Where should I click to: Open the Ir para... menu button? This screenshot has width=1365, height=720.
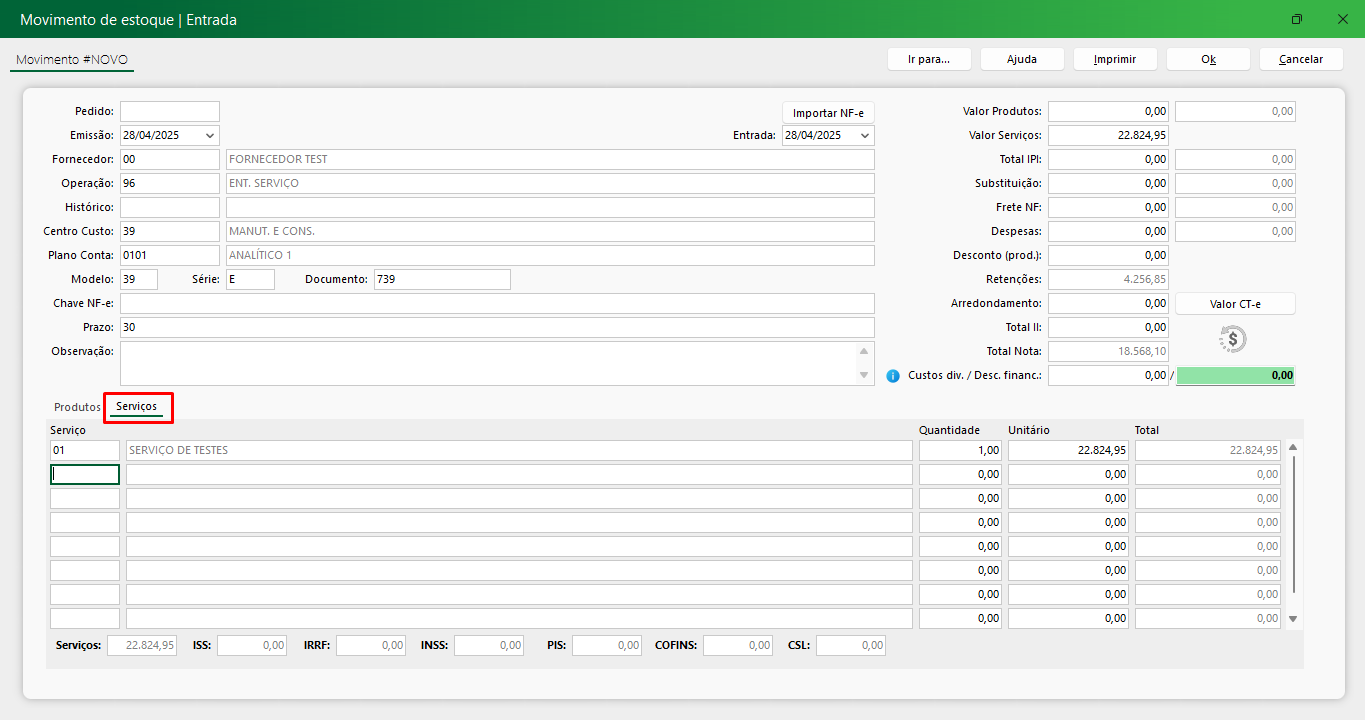coord(928,59)
